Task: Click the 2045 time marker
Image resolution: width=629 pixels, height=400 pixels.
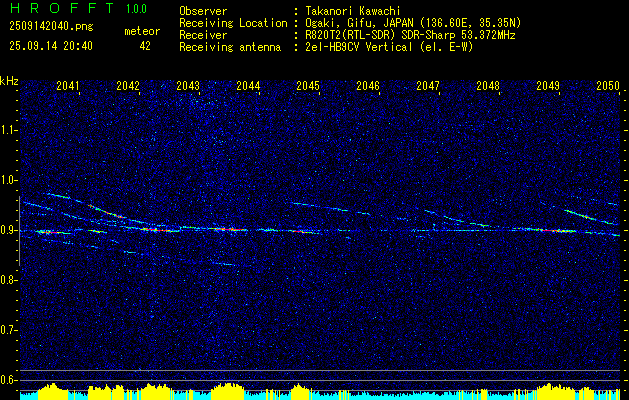Action: click(x=308, y=86)
